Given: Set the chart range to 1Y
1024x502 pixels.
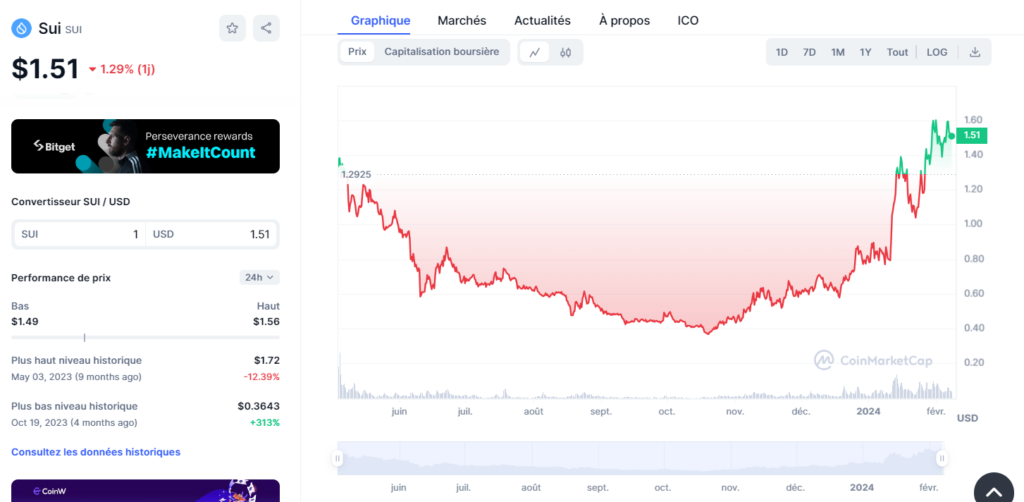Looking at the screenshot, I should [865, 52].
